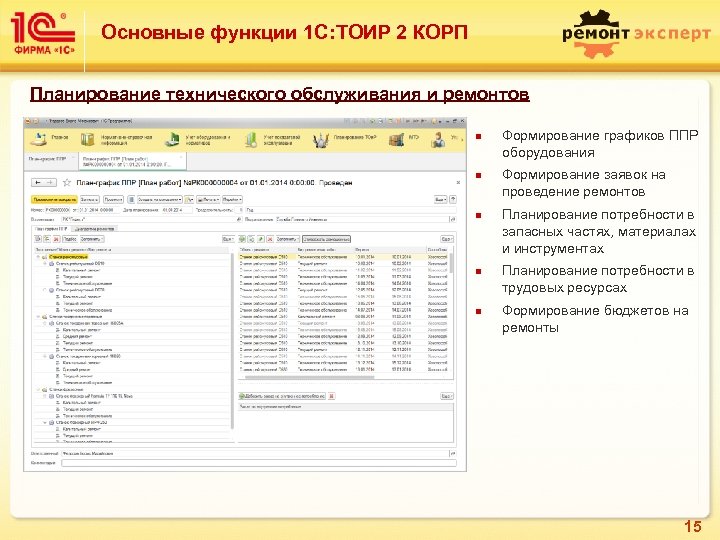Select the План-график ППР inner tab

click(51, 229)
